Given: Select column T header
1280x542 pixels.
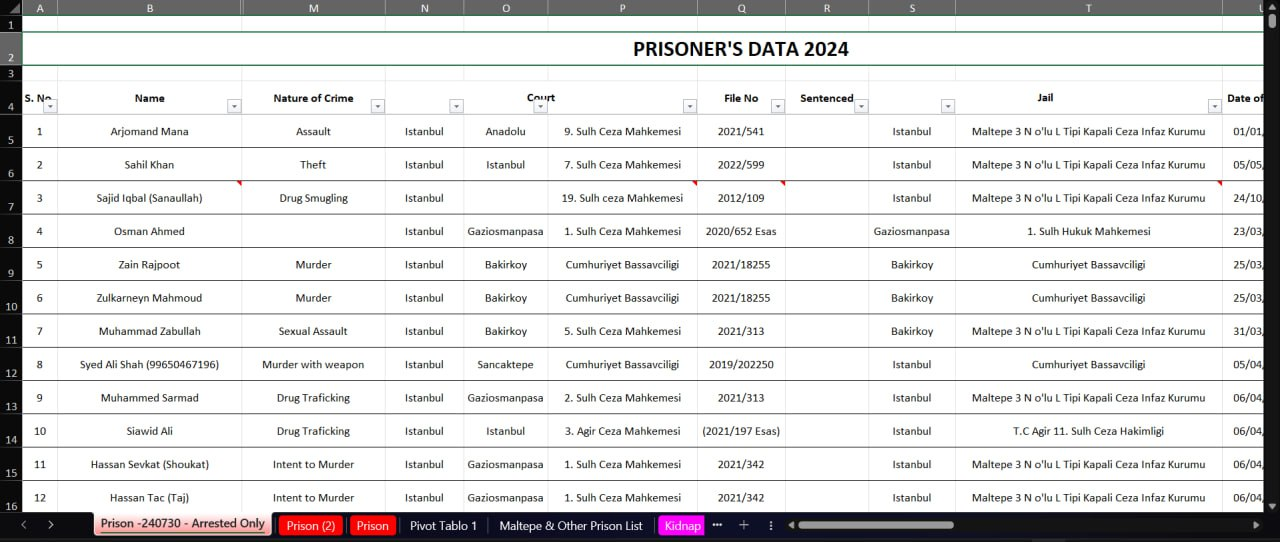Looking at the screenshot, I should click(1089, 8).
